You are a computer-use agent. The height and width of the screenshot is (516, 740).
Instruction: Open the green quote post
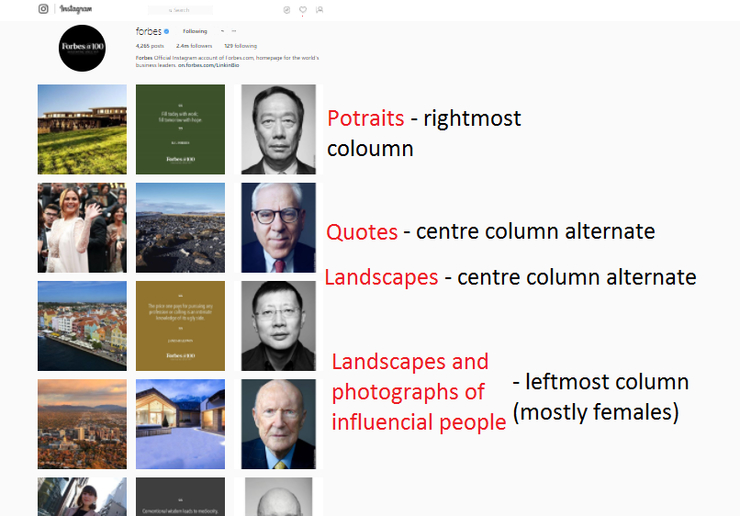click(180, 129)
